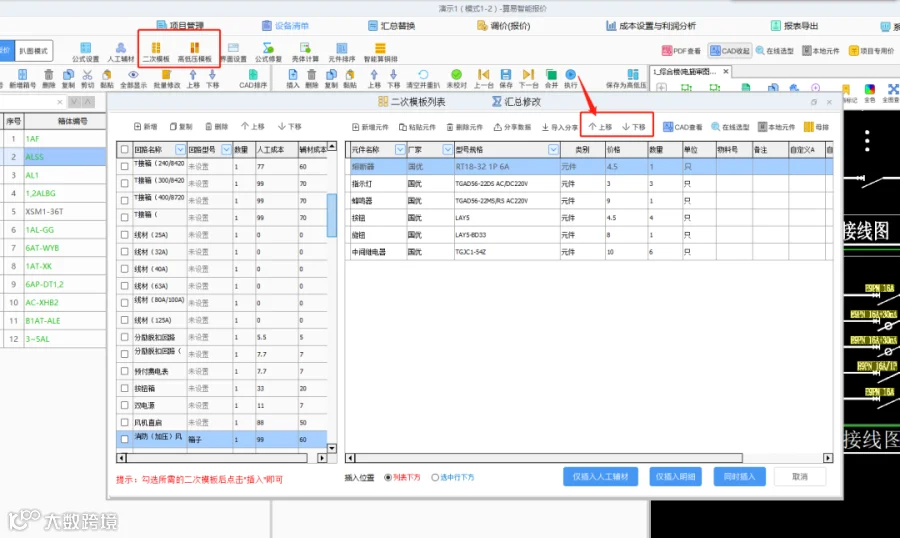The image size is (900, 538).
Task: Check the select-all checkbox in 回路名称 header
Action: [x=125, y=150]
